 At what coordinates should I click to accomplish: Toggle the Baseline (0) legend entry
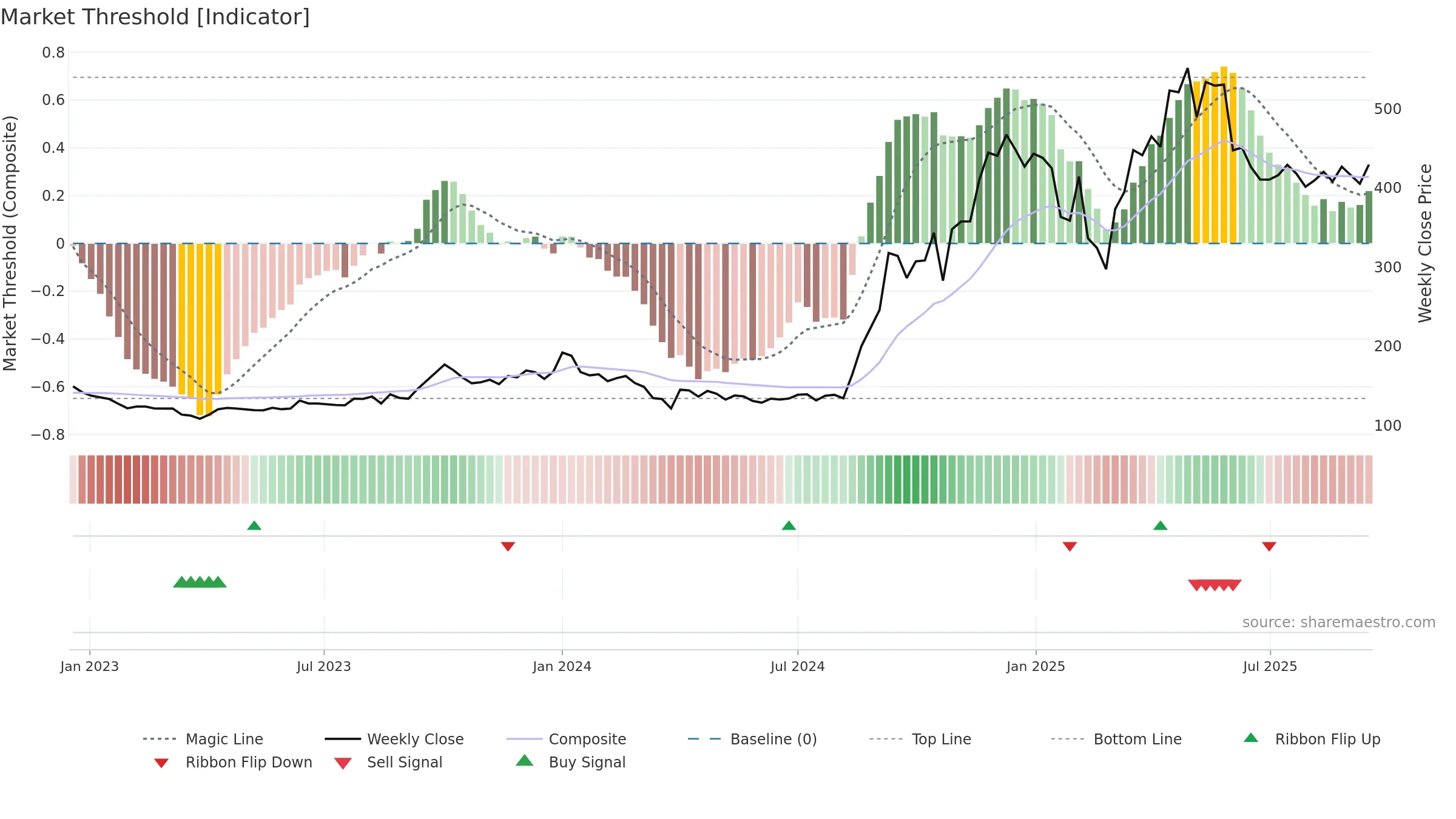tap(752, 739)
